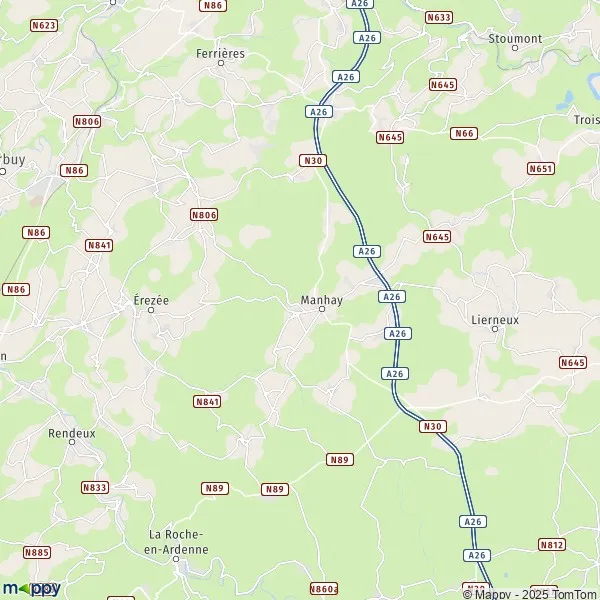Image resolution: width=600 pixels, height=600 pixels.
Task: Open the Mappy TomTom copyright notice
Action: 530,594
